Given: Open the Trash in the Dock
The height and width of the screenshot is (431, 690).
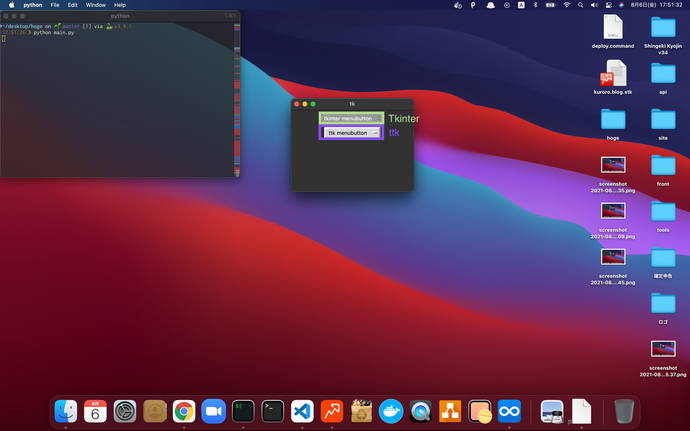Looking at the screenshot, I should 624,411.
